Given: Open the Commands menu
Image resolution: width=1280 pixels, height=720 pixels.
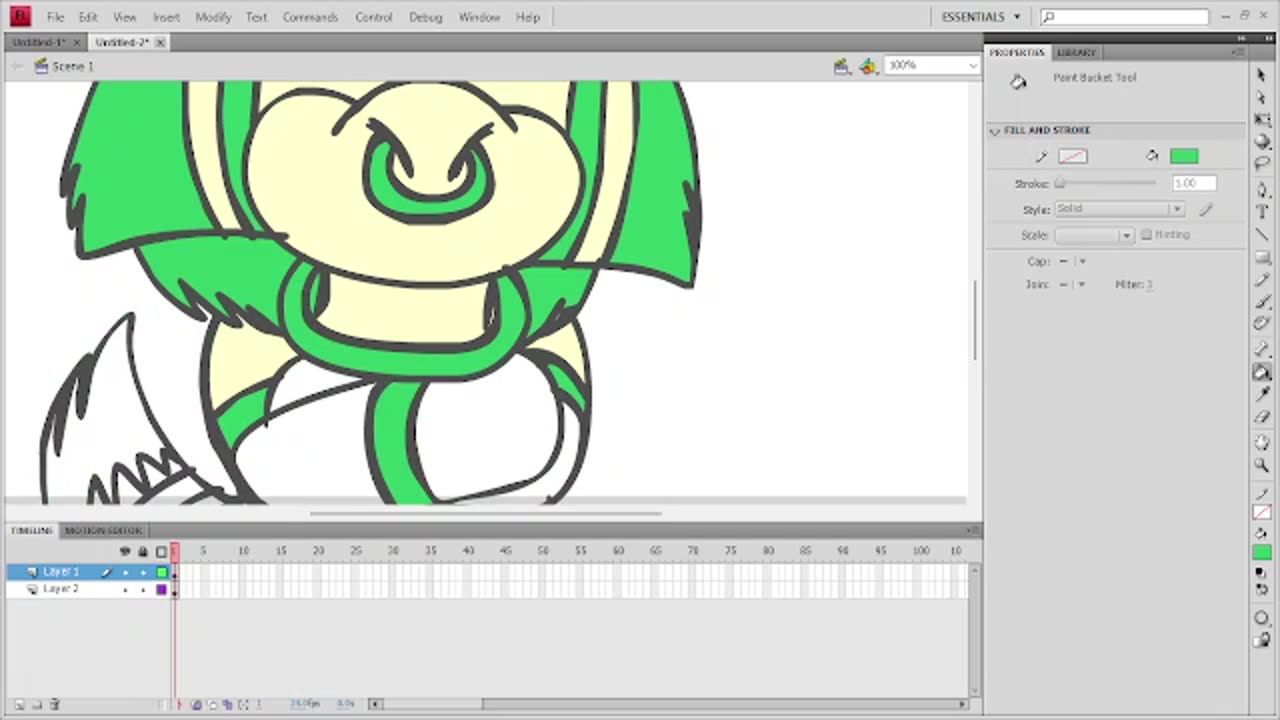Looking at the screenshot, I should coord(310,17).
